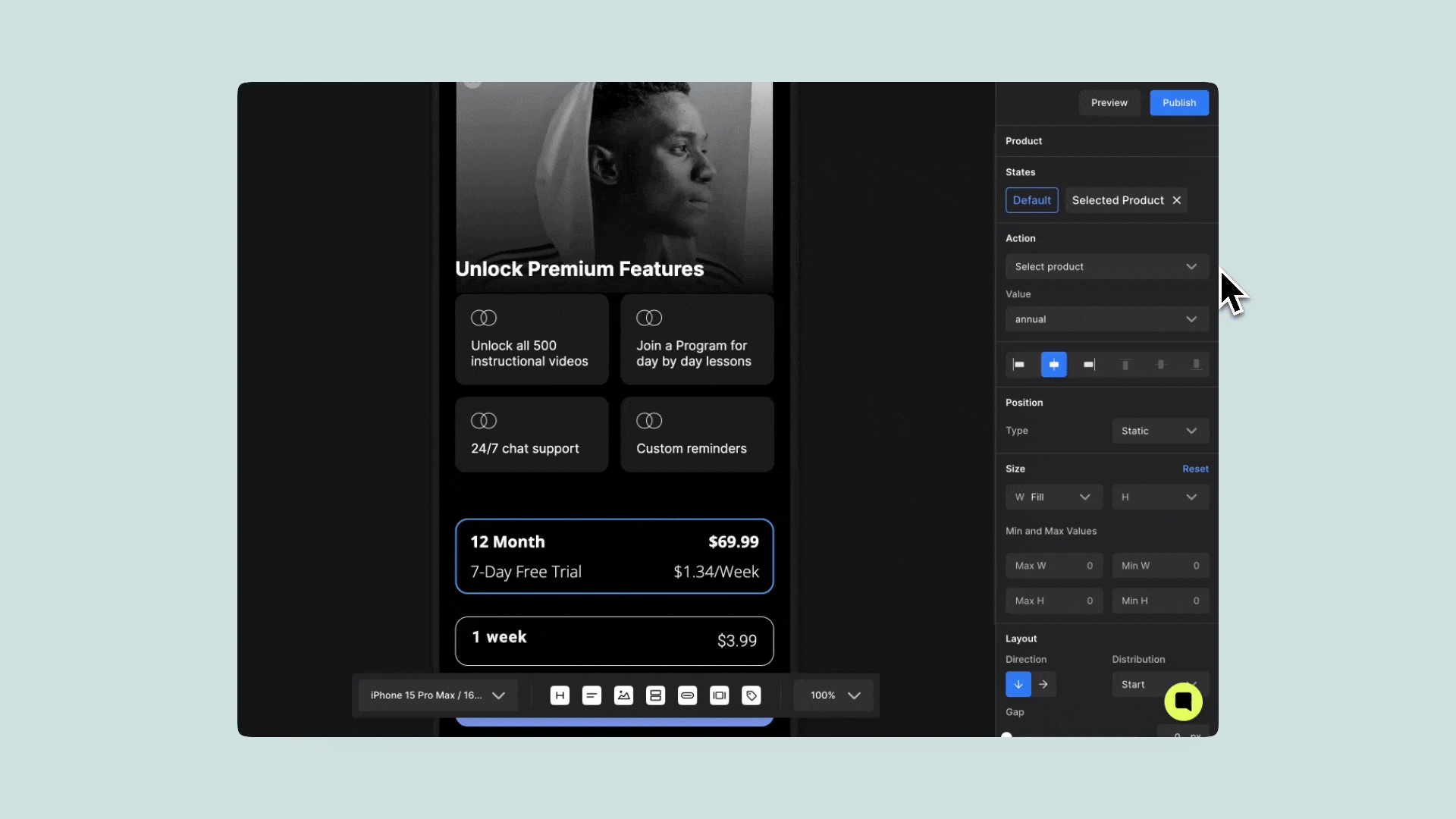Set layout direction to vertical
1456x819 pixels.
(1018, 684)
